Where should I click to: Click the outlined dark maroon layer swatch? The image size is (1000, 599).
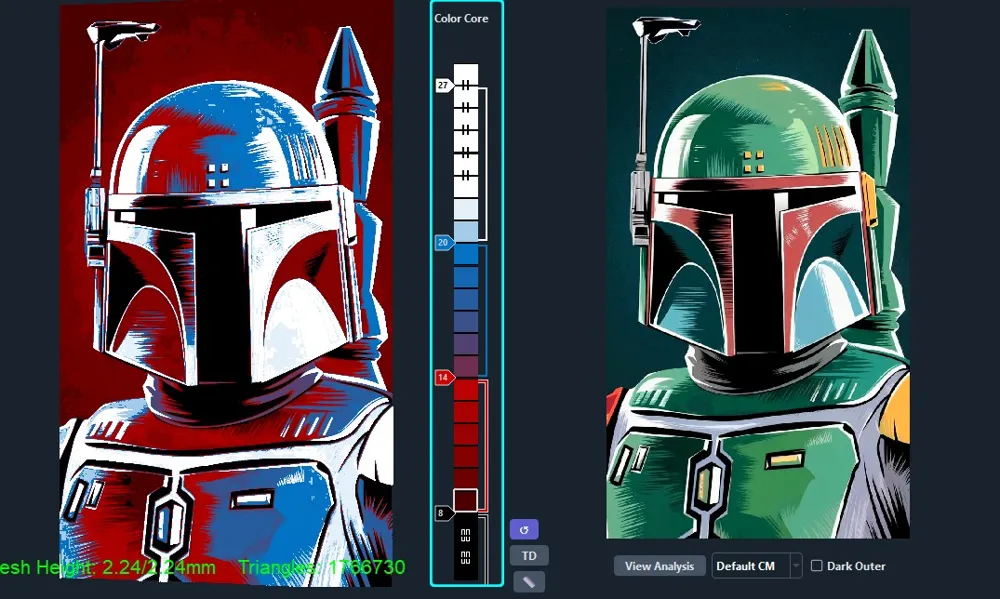(466, 500)
